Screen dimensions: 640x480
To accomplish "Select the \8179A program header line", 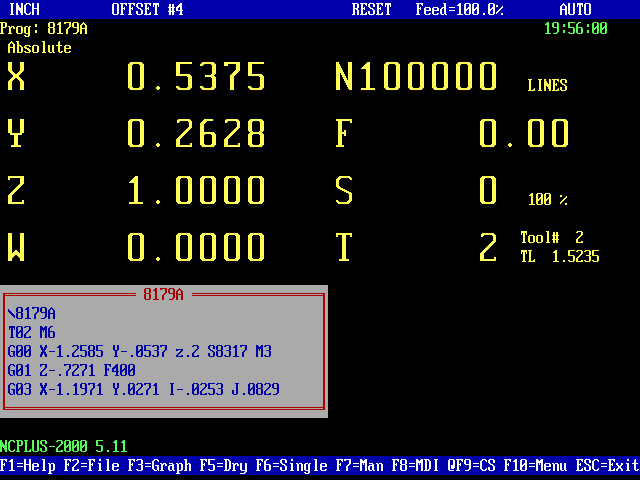I will [x=31, y=313].
